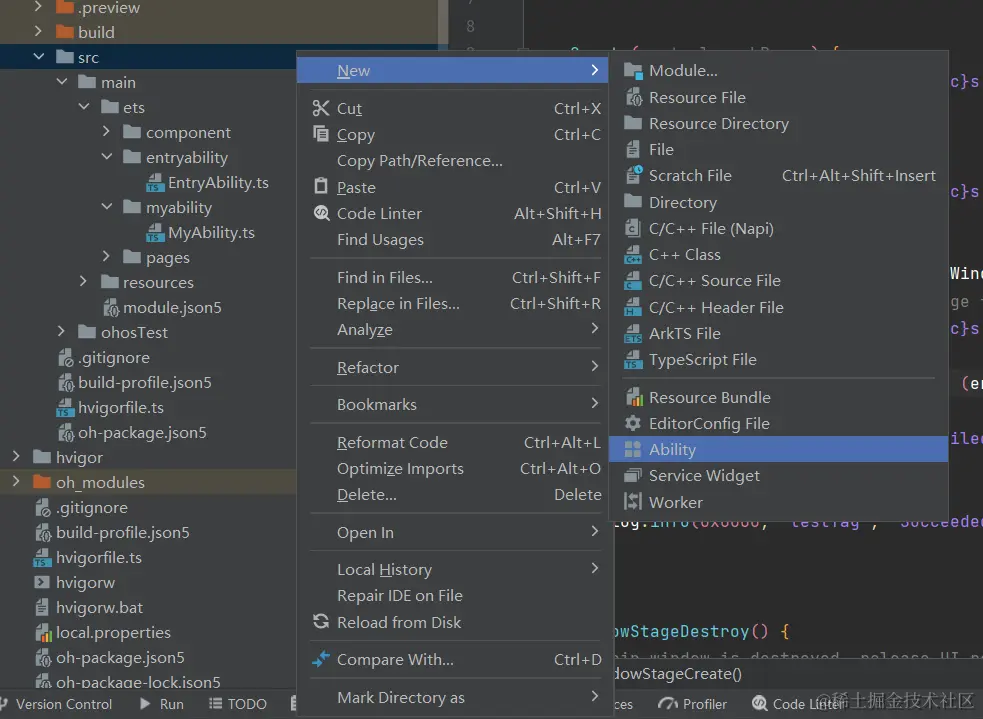This screenshot has height=719, width=983.
Task: Click the local.properties file icon
Action: pos(43,632)
